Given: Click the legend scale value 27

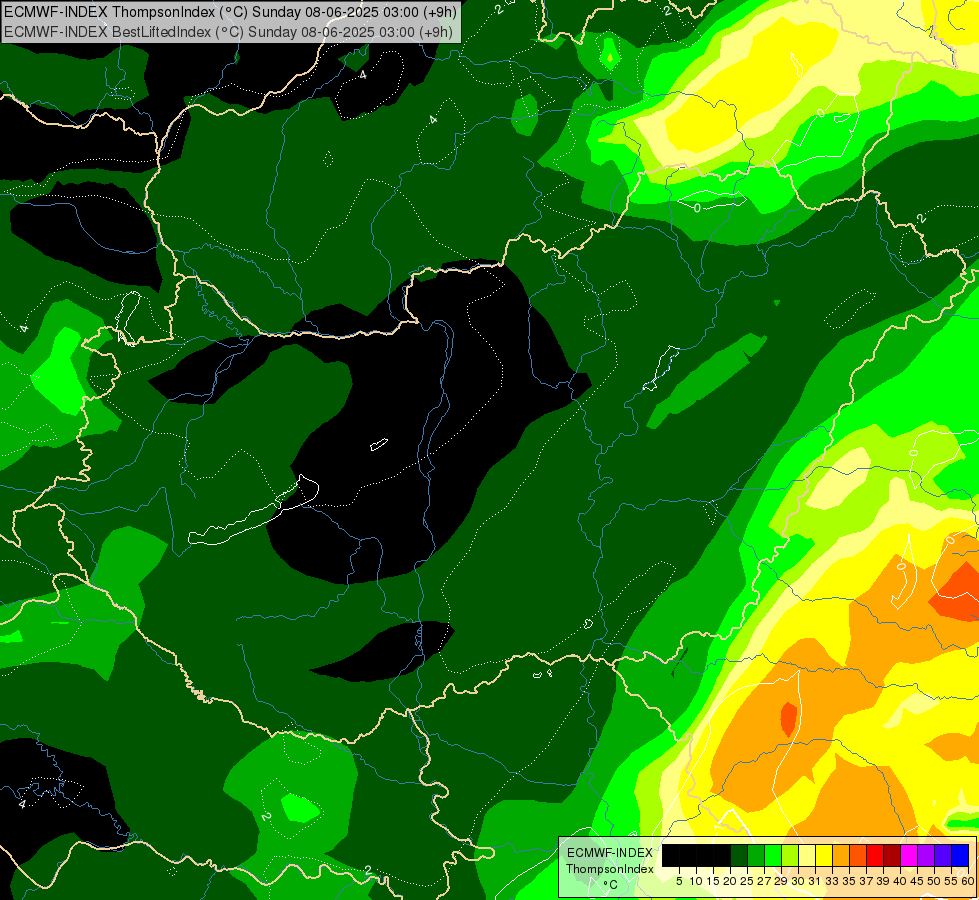Looking at the screenshot, I should [764, 881].
